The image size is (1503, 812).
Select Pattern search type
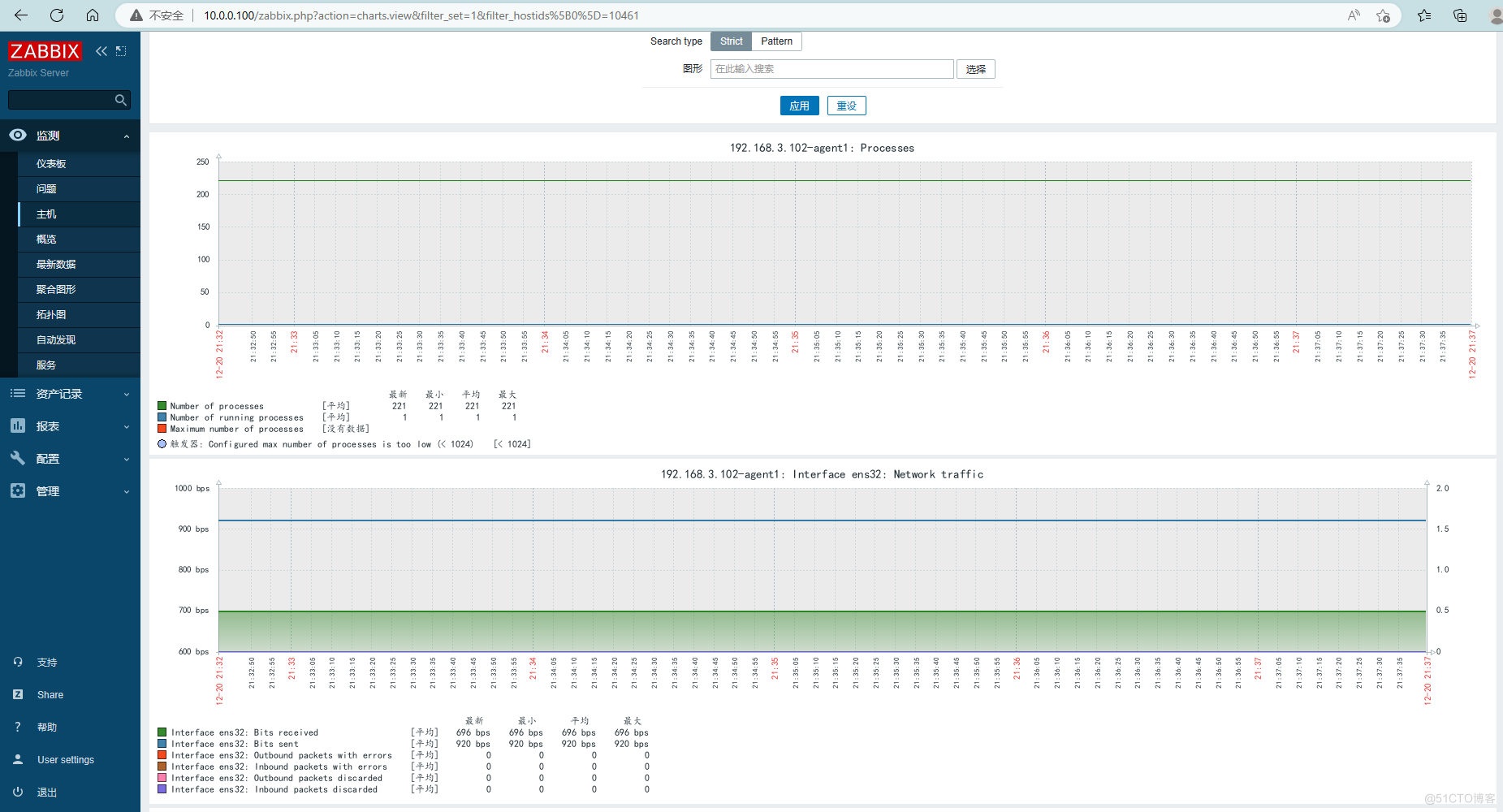point(777,41)
